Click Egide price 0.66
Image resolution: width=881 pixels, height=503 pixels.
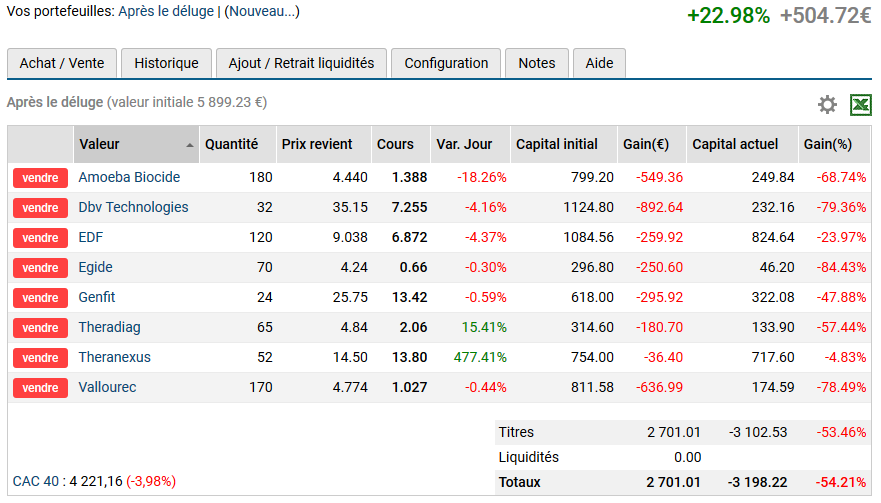[414, 268]
